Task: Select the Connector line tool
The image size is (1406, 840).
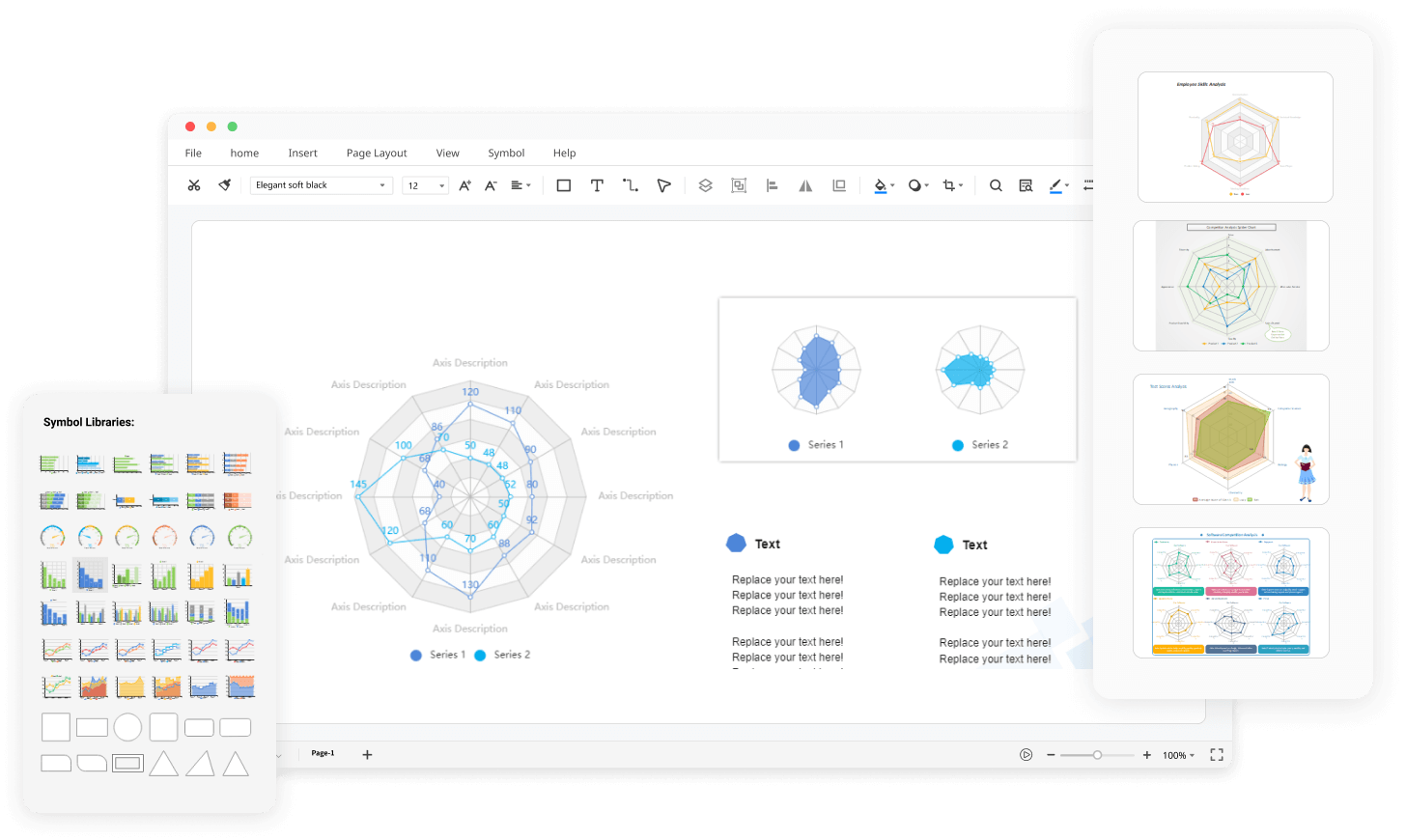Action: [x=631, y=185]
